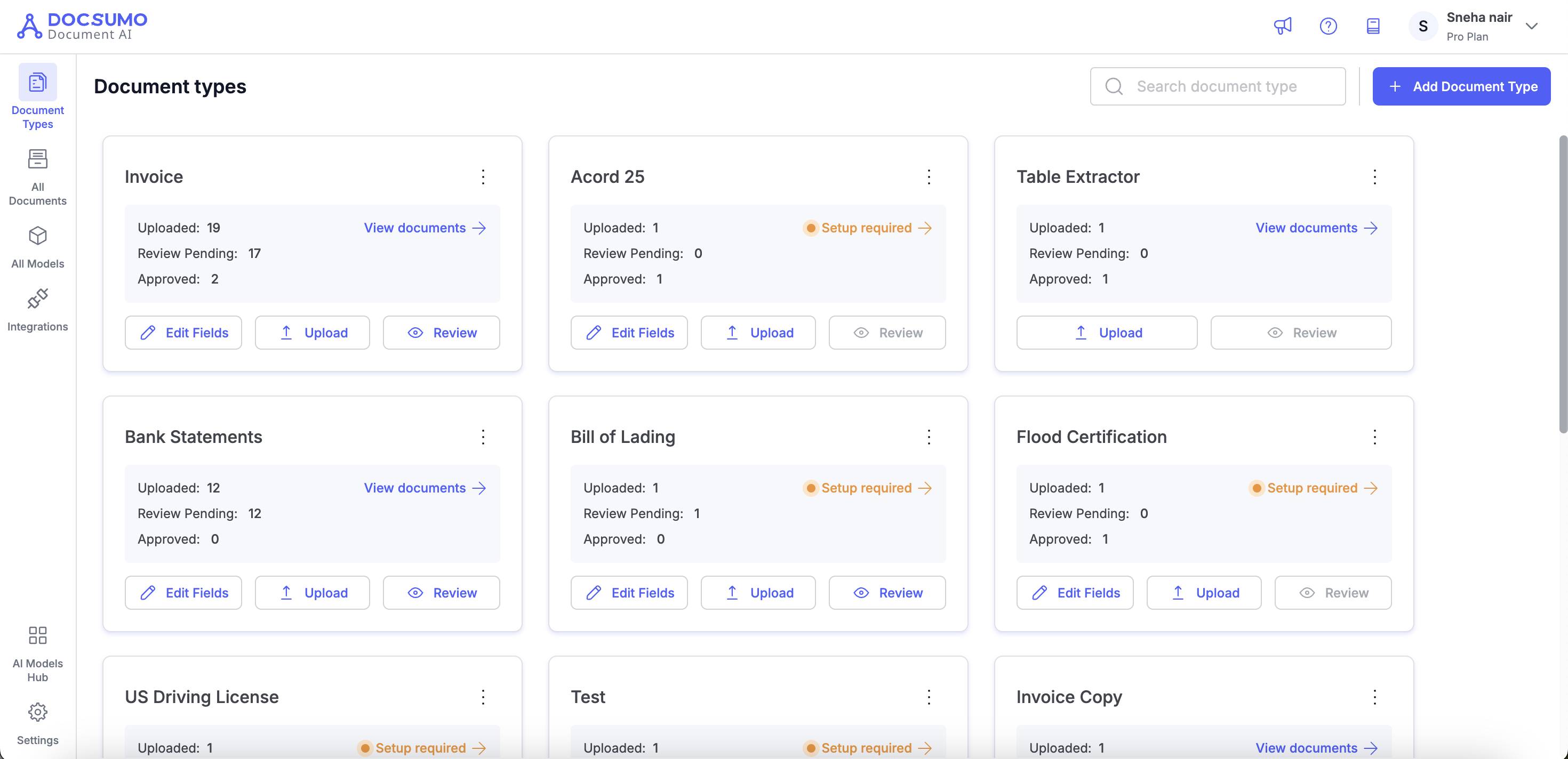1568x759 pixels.
Task: Open the Test card three-dot menu
Action: (x=929, y=697)
